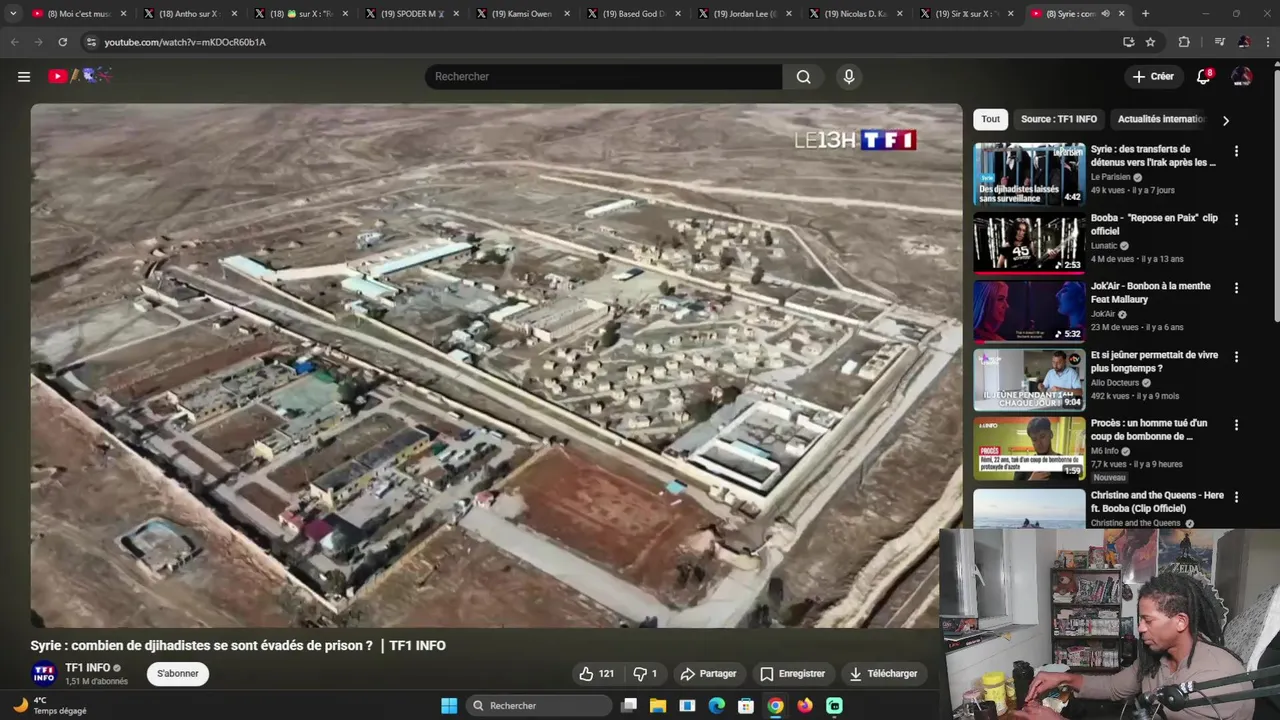Open Le Parisien channel link
This screenshot has width=1280, height=720.
click(x=1110, y=177)
